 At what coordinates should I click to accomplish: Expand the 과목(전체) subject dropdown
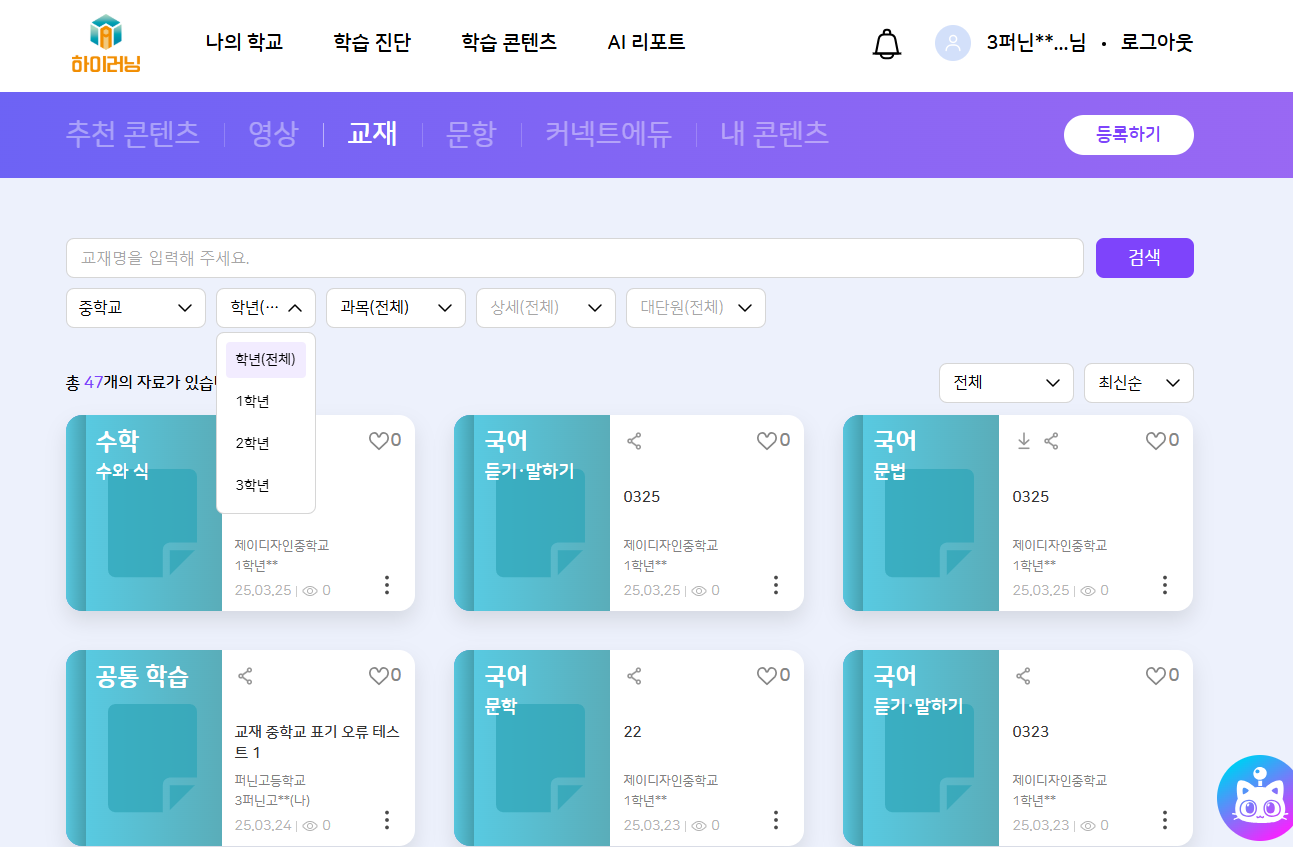[x=395, y=308]
